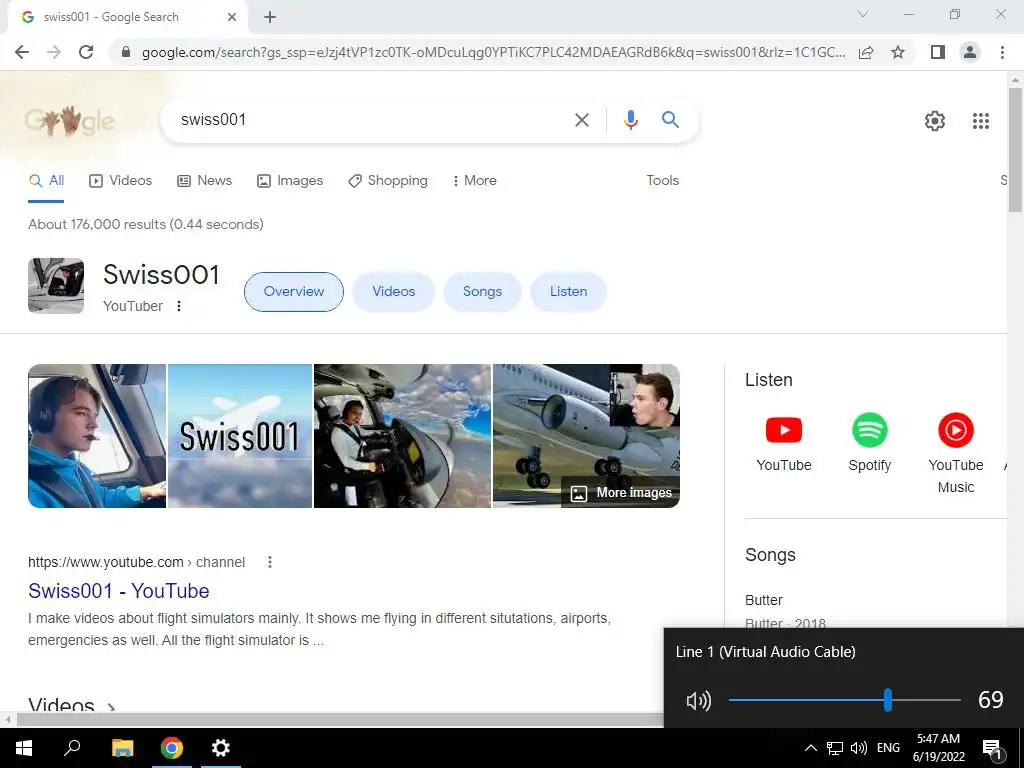Open Chrome side panel
Viewport: 1024px width, 768px height.
tap(938, 52)
